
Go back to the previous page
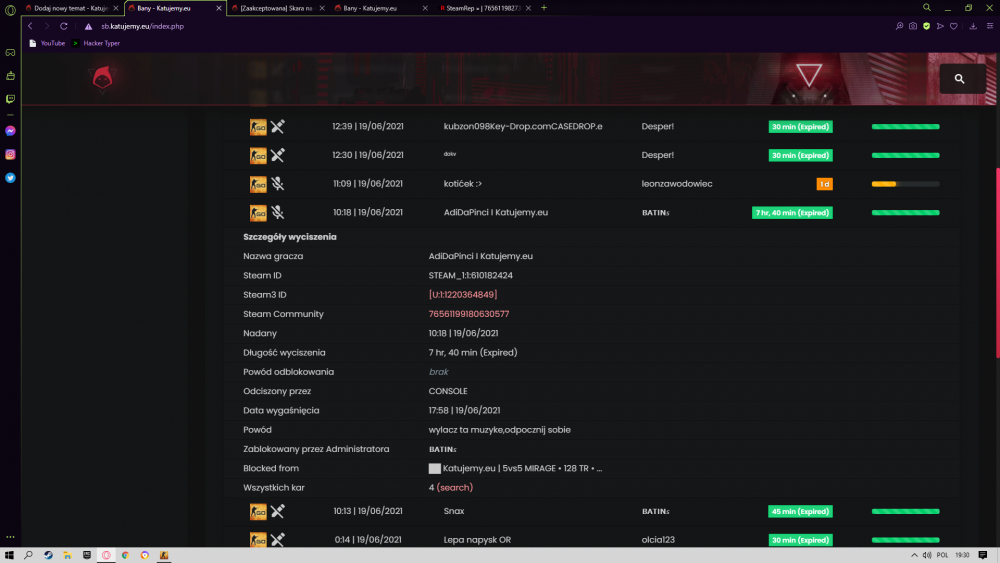[x=30, y=26]
